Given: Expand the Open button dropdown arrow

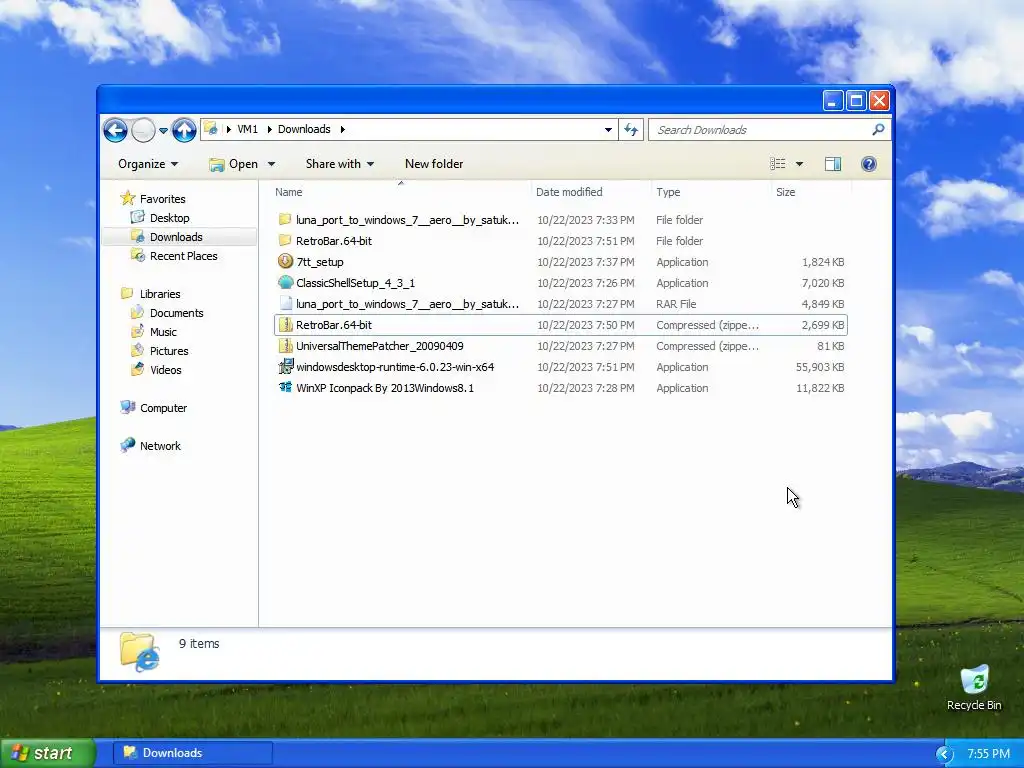Looking at the screenshot, I should (272, 164).
